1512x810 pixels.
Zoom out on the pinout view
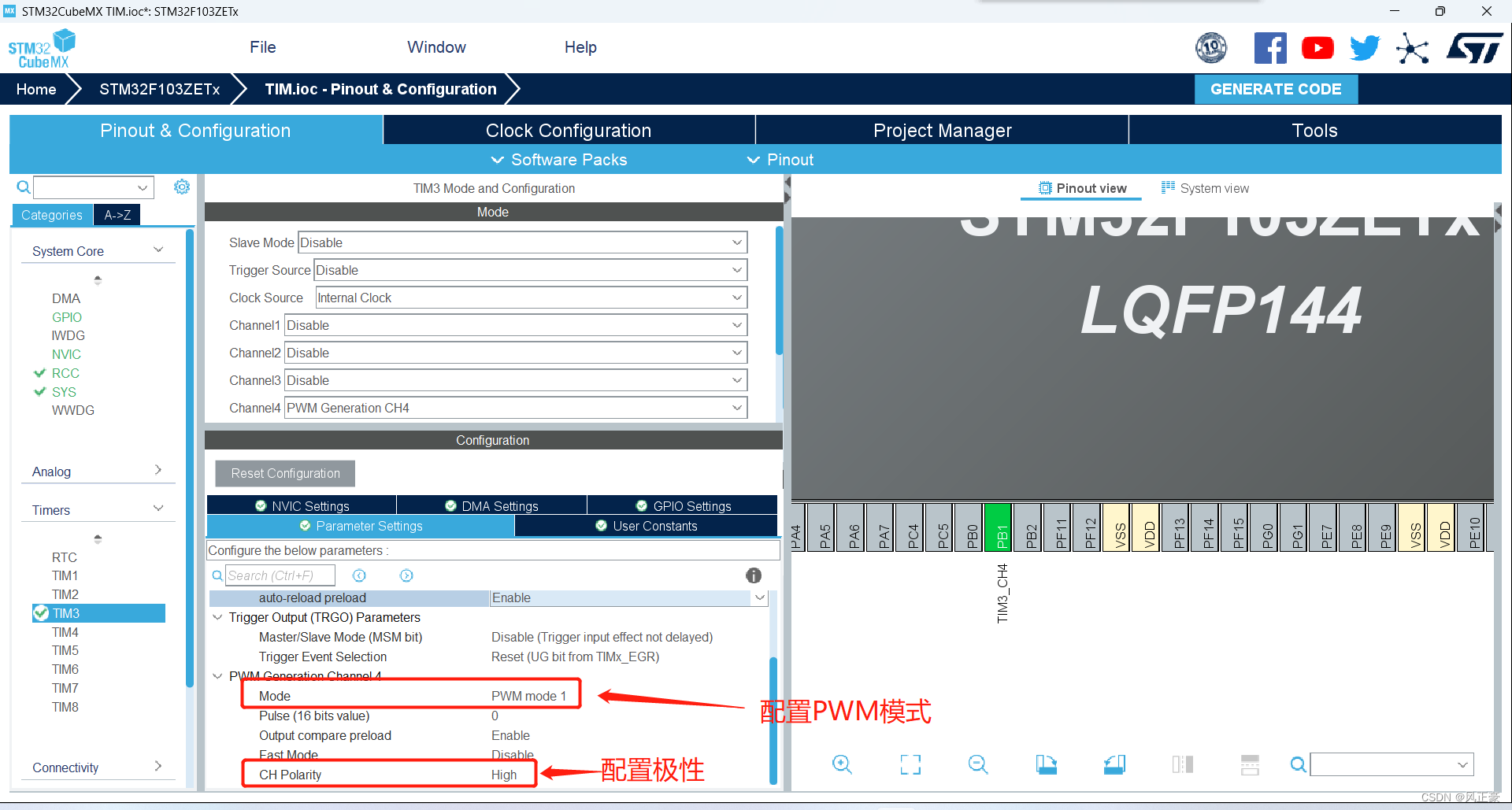click(978, 764)
